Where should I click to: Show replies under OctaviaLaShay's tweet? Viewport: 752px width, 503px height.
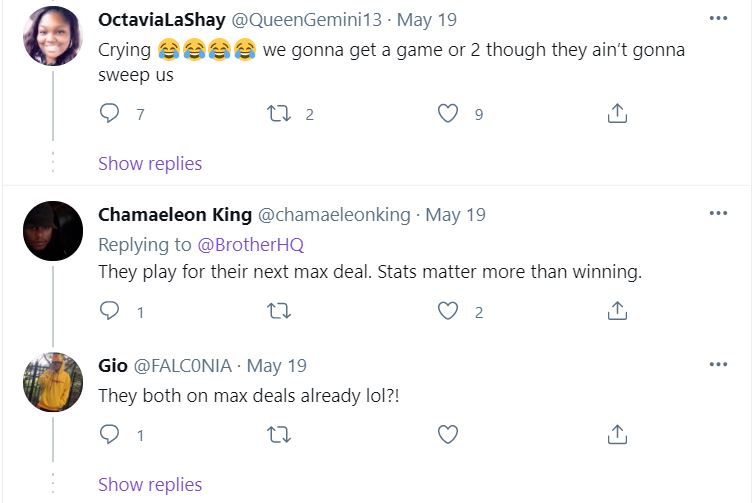pyautogui.click(x=150, y=164)
